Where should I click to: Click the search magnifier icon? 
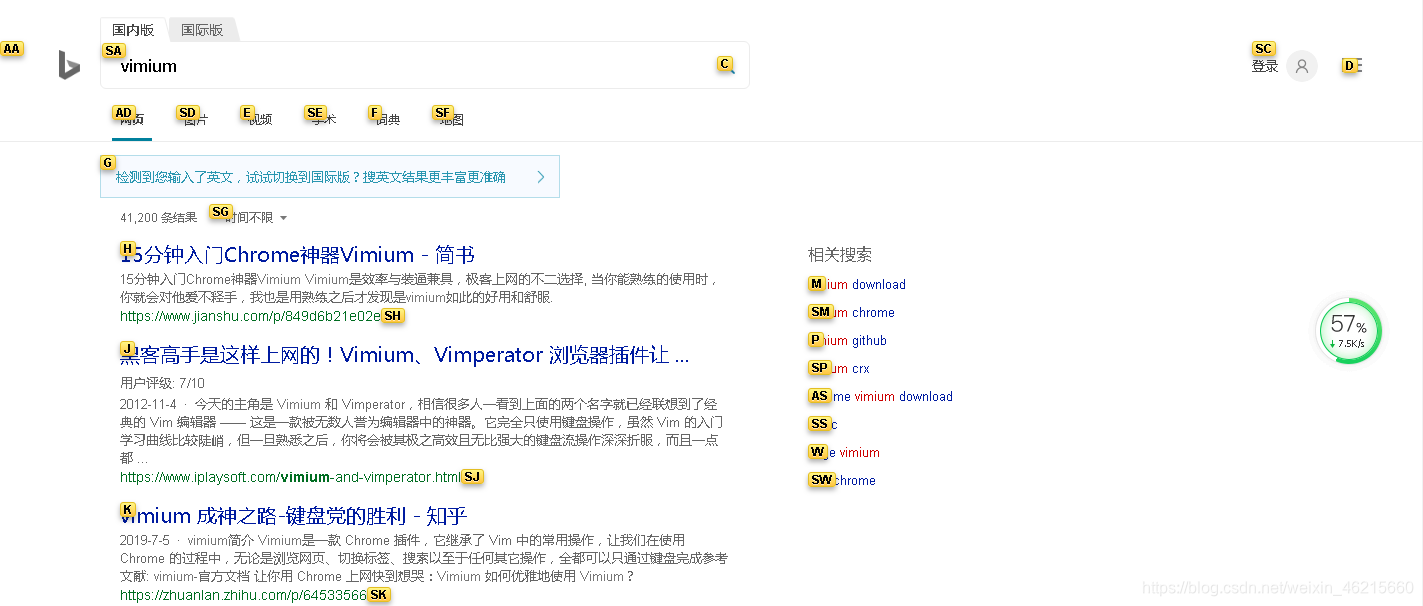728,66
